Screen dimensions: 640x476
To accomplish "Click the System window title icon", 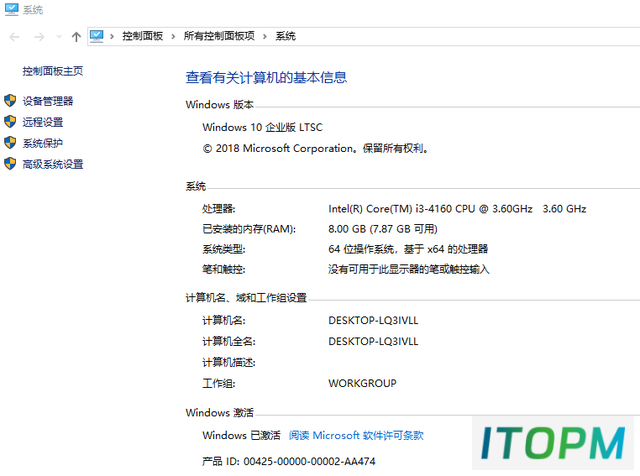I will (11, 9).
